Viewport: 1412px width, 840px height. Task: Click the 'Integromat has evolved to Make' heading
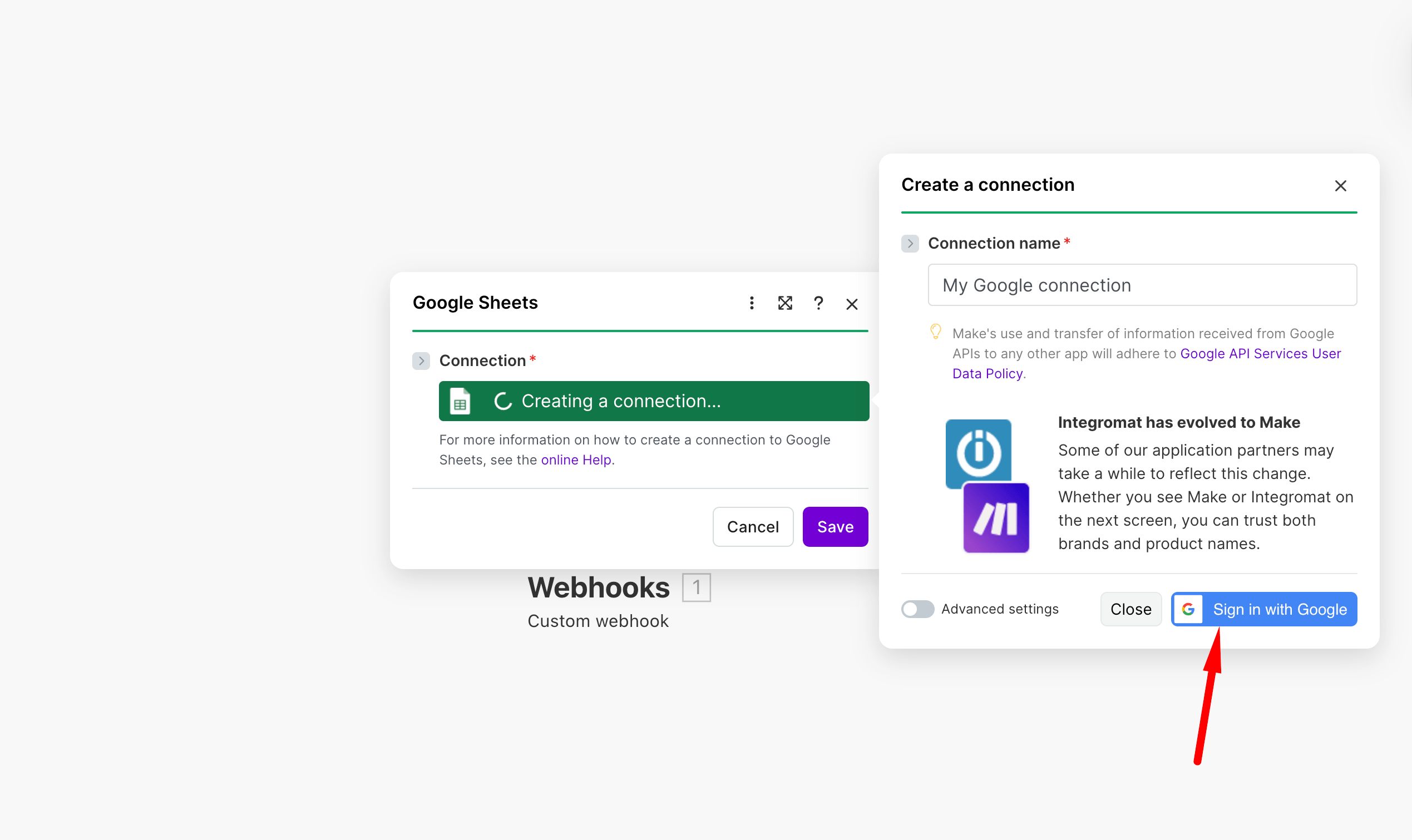pos(1179,422)
